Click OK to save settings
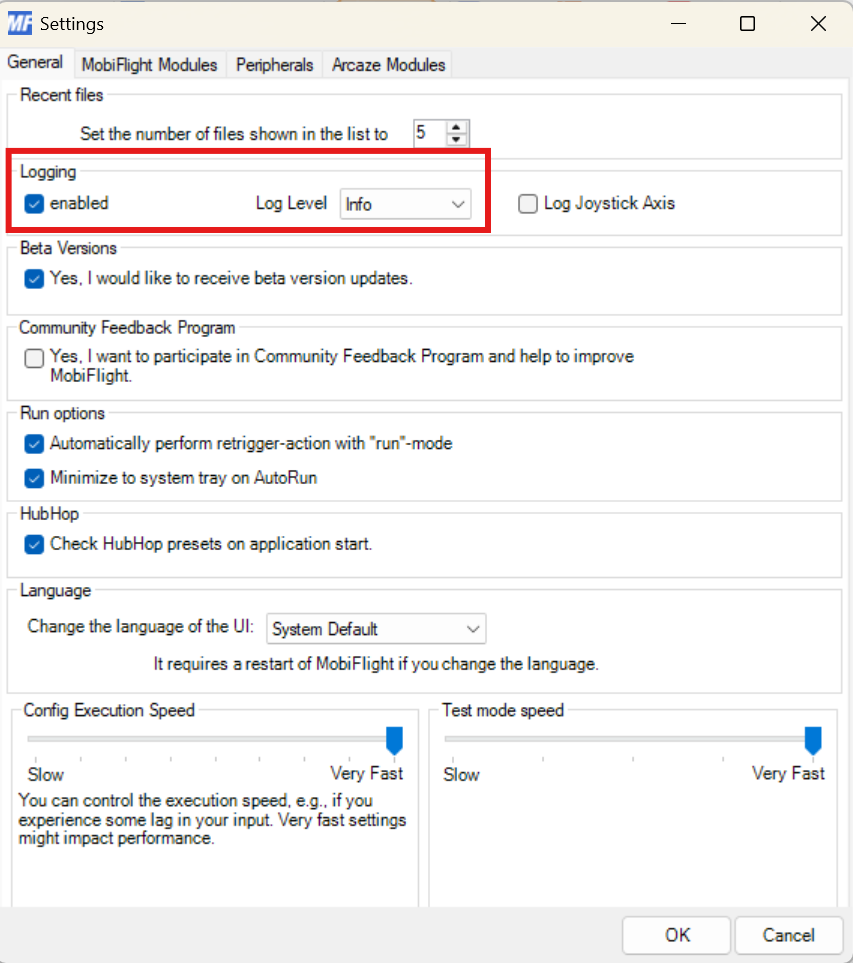Screen dimensions: 853x963 pos(676,935)
